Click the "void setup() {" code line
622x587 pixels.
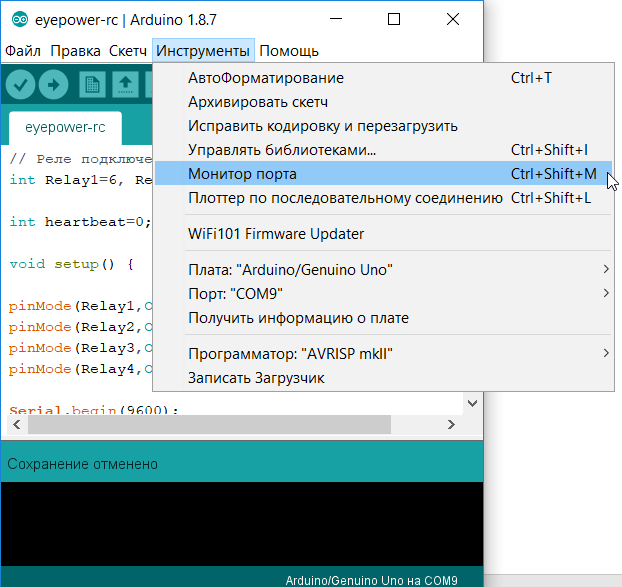coord(71,264)
